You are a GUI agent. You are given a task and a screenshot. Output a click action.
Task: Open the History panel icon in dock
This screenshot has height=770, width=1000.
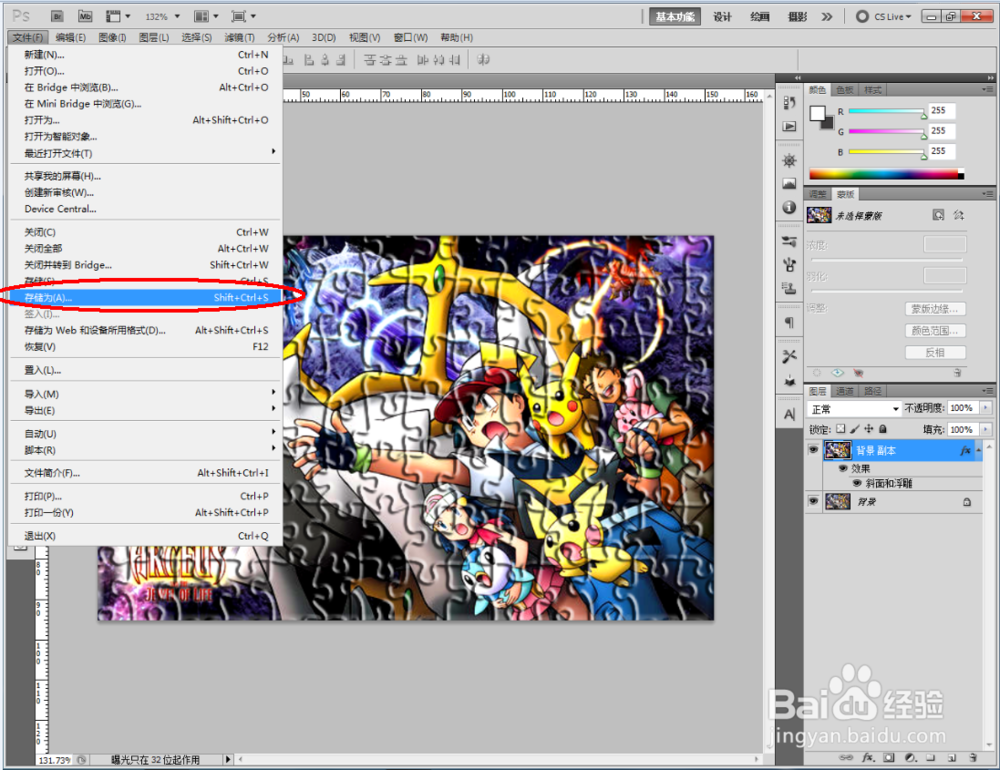[x=789, y=102]
